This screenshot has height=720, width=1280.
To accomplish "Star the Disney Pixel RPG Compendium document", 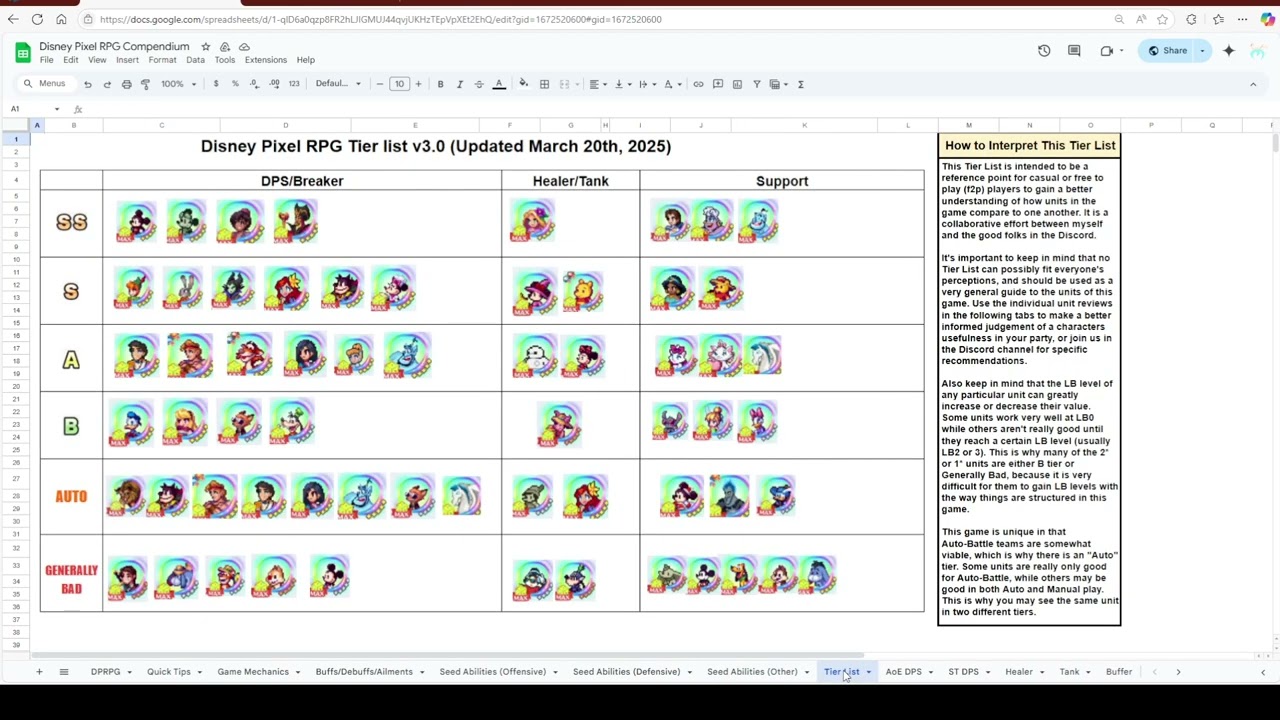I will pyautogui.click(x=205, y=47).
